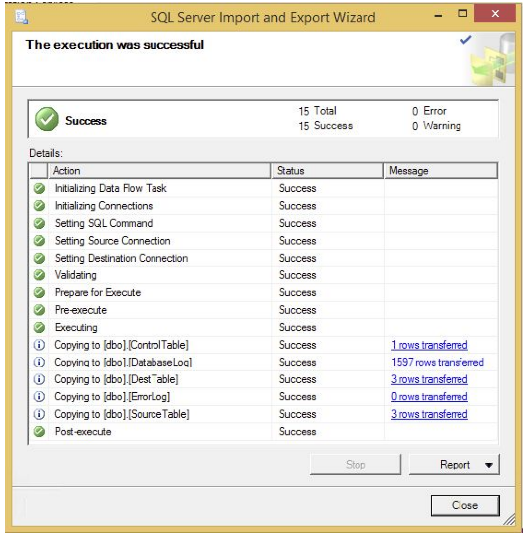
Task: Click the Report button
Action: (454, 465)
